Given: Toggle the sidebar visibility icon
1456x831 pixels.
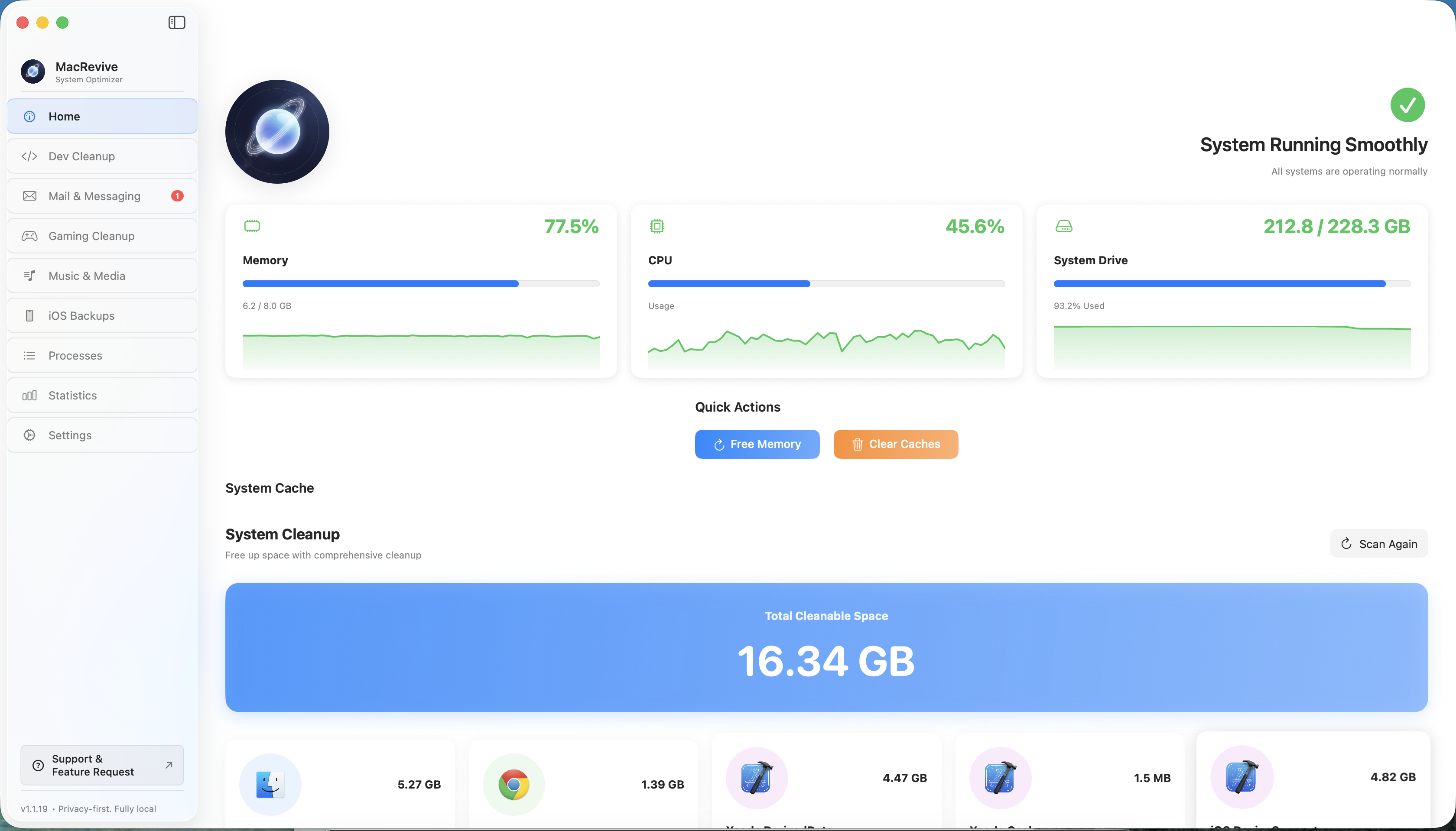Looking at the screenshot, I should (176, 22).
